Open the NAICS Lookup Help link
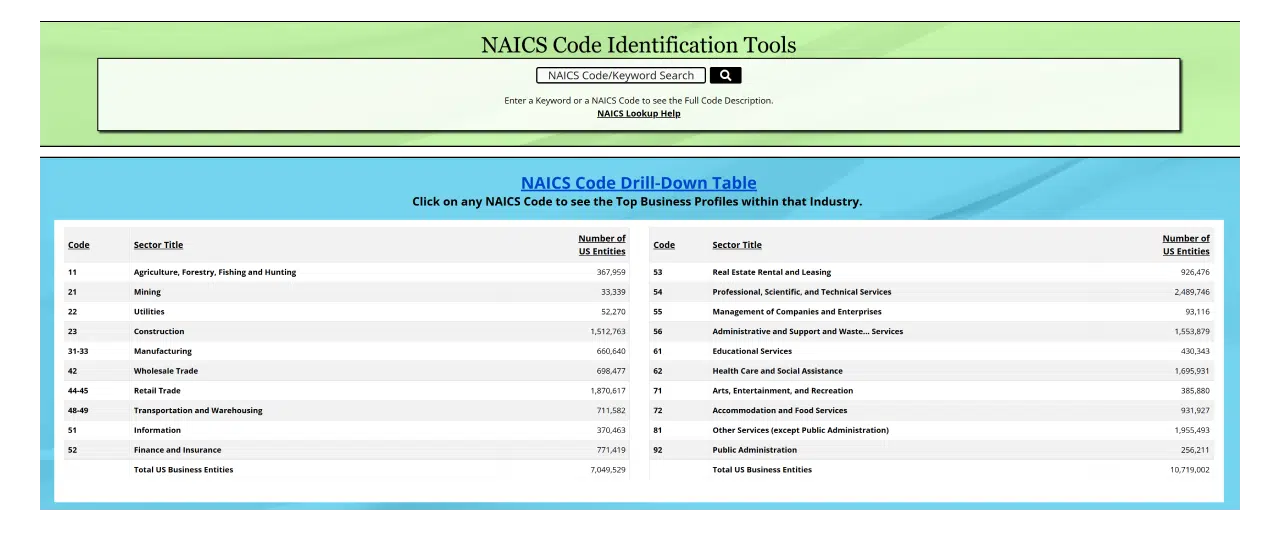The width and height of the screenshot is (1280, 533). [639, 113]
